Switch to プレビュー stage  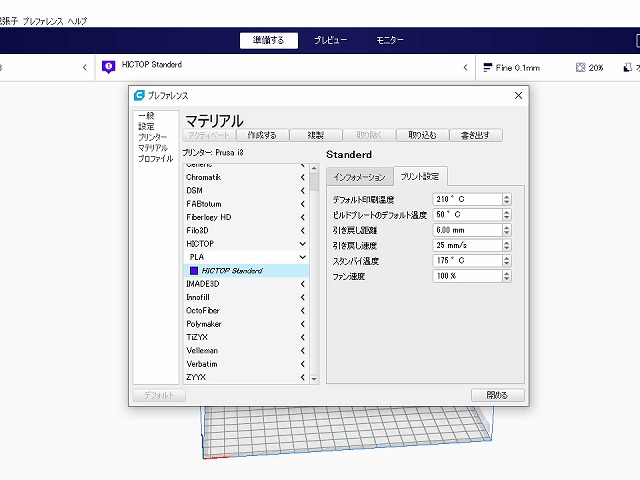pyautogui.click(x=330, y=40)
